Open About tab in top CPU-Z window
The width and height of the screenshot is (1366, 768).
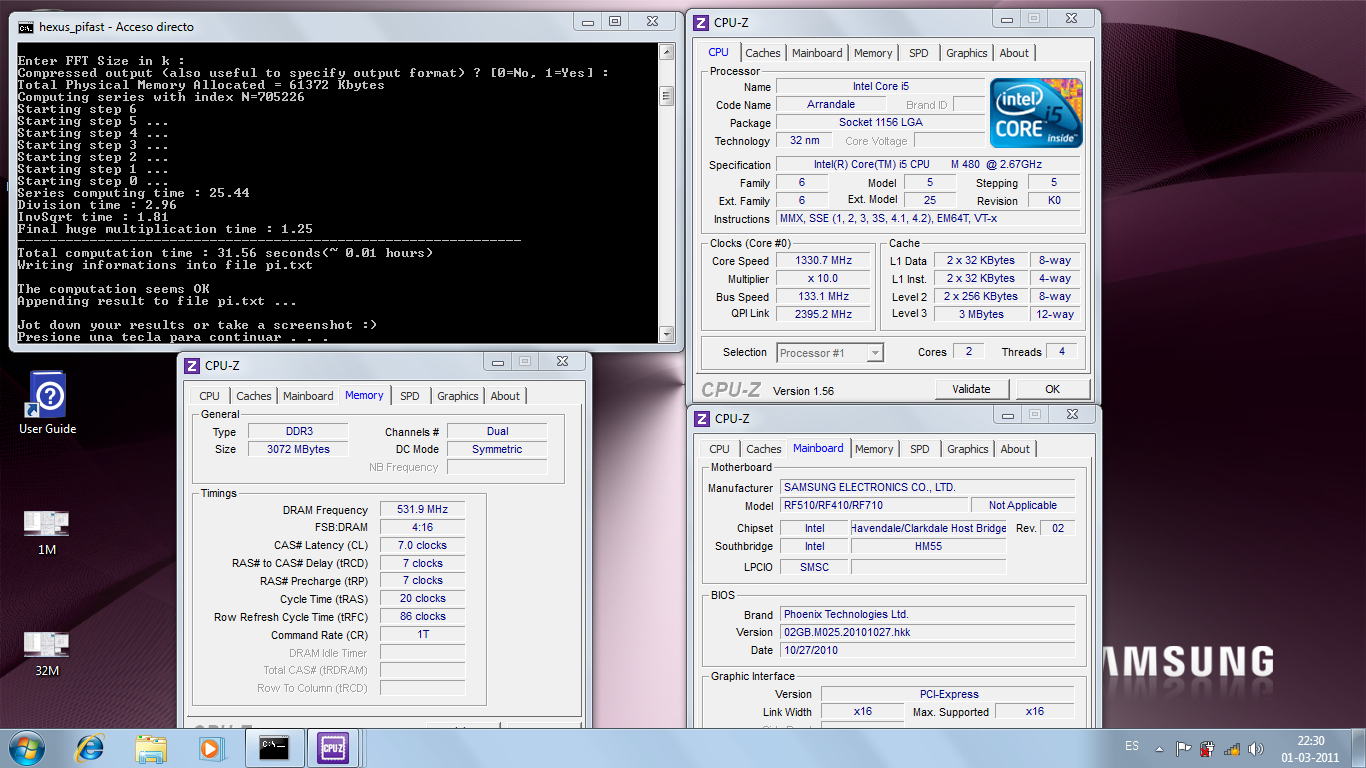(1014, 53)
